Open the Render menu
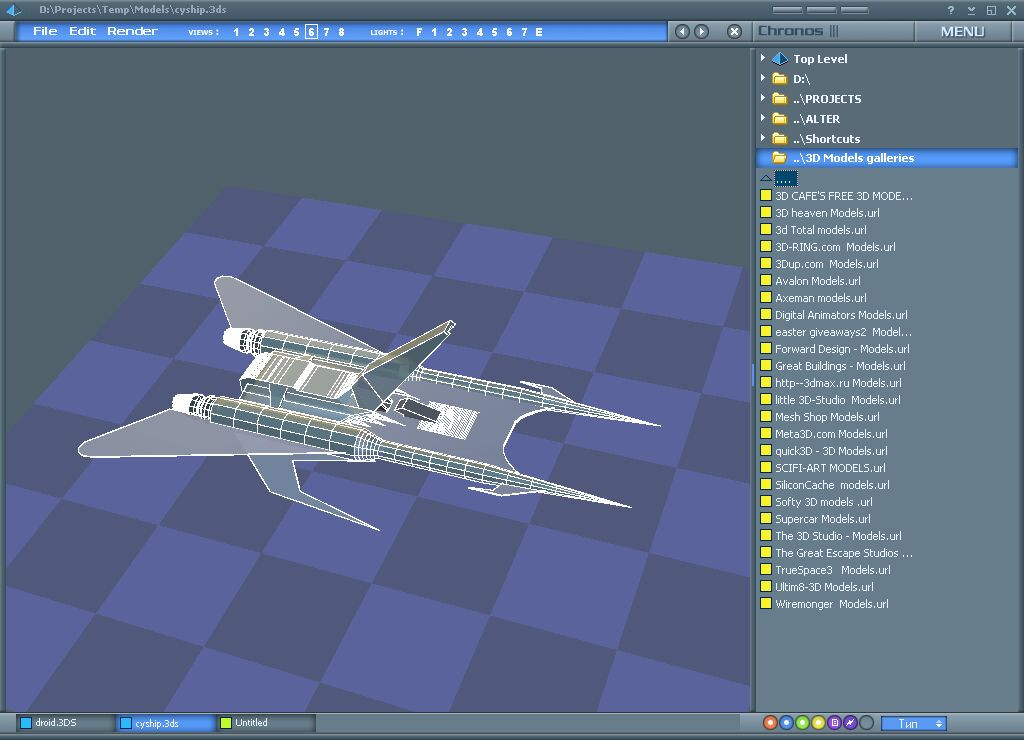The width and height of the screenshot is (1024, 740). pos(132,31)
